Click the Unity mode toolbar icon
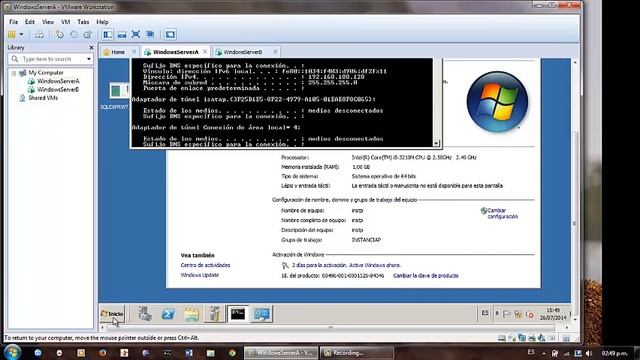The width and height of the screenshot is (640, 360). [150, 35]
